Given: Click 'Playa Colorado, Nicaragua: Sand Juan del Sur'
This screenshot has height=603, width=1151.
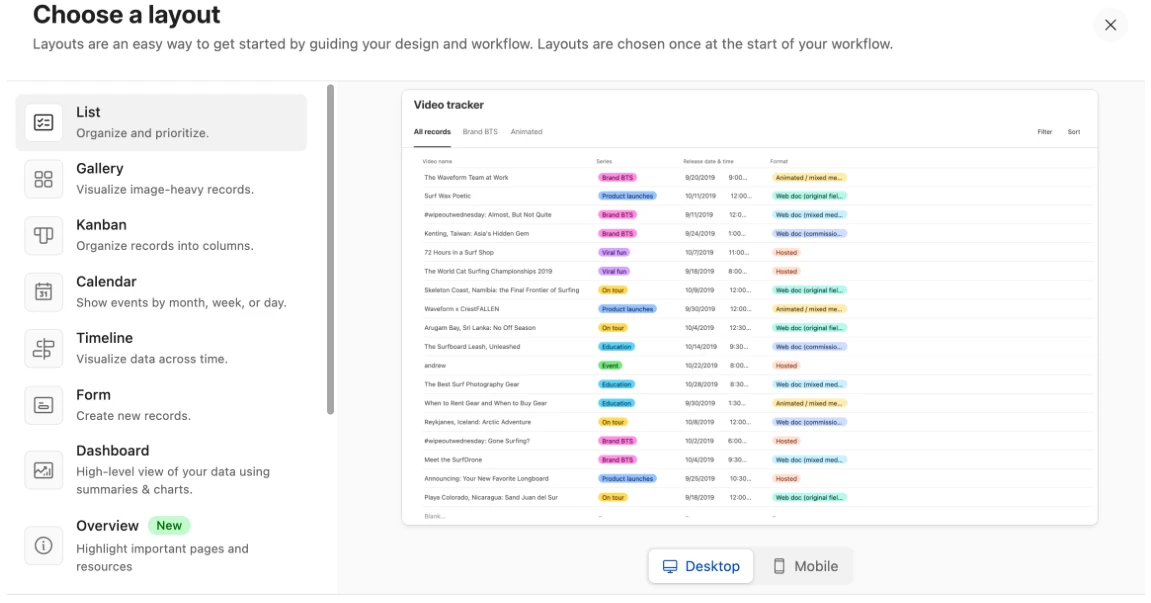Looking at the screenshot, I should click(491, 498).
